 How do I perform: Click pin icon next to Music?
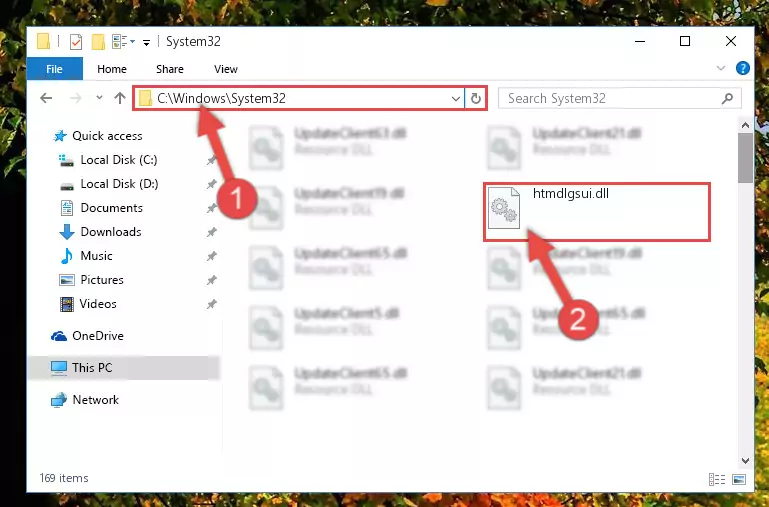tap(211, 256)
